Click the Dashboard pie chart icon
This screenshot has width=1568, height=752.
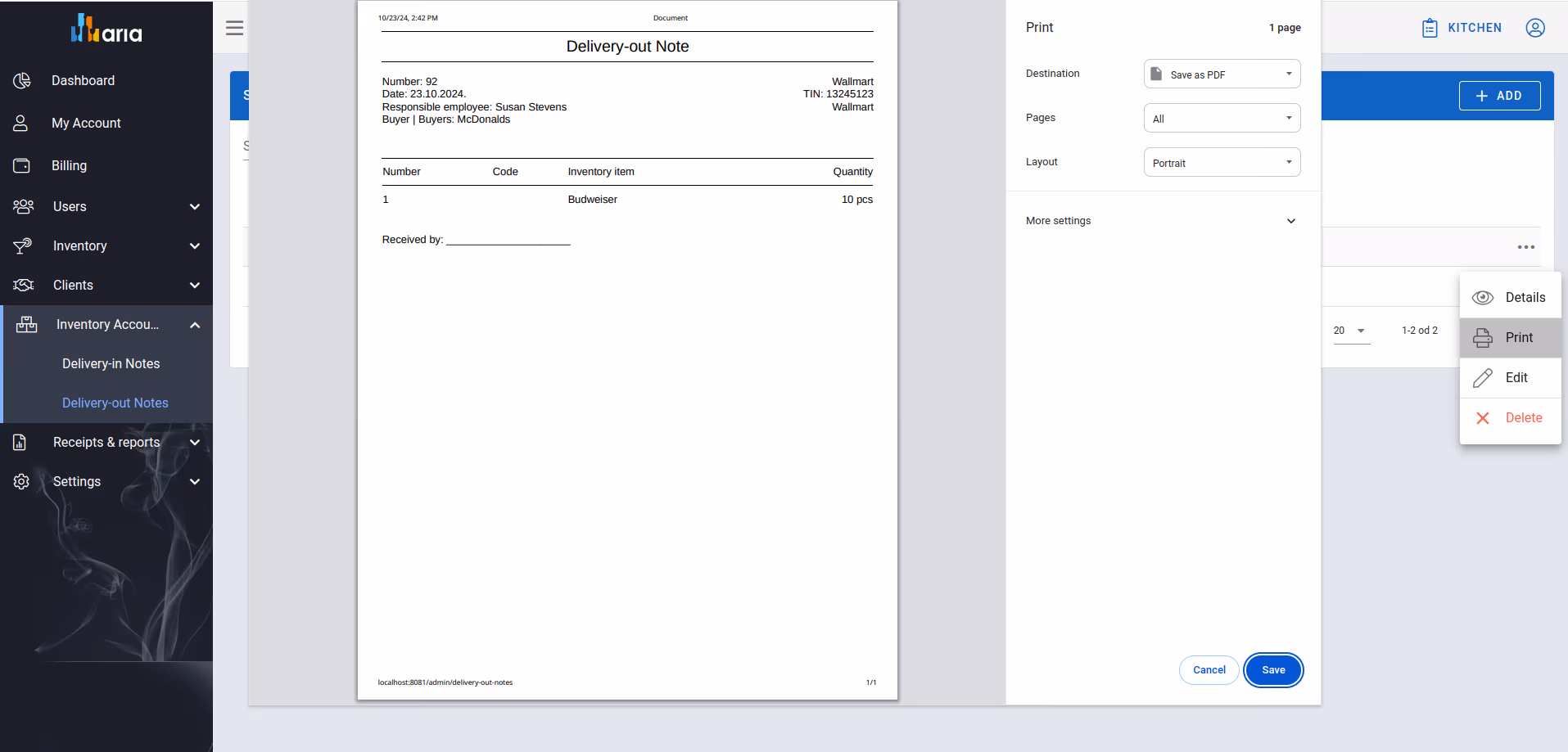pyautogui.click(x=22, y=80)
